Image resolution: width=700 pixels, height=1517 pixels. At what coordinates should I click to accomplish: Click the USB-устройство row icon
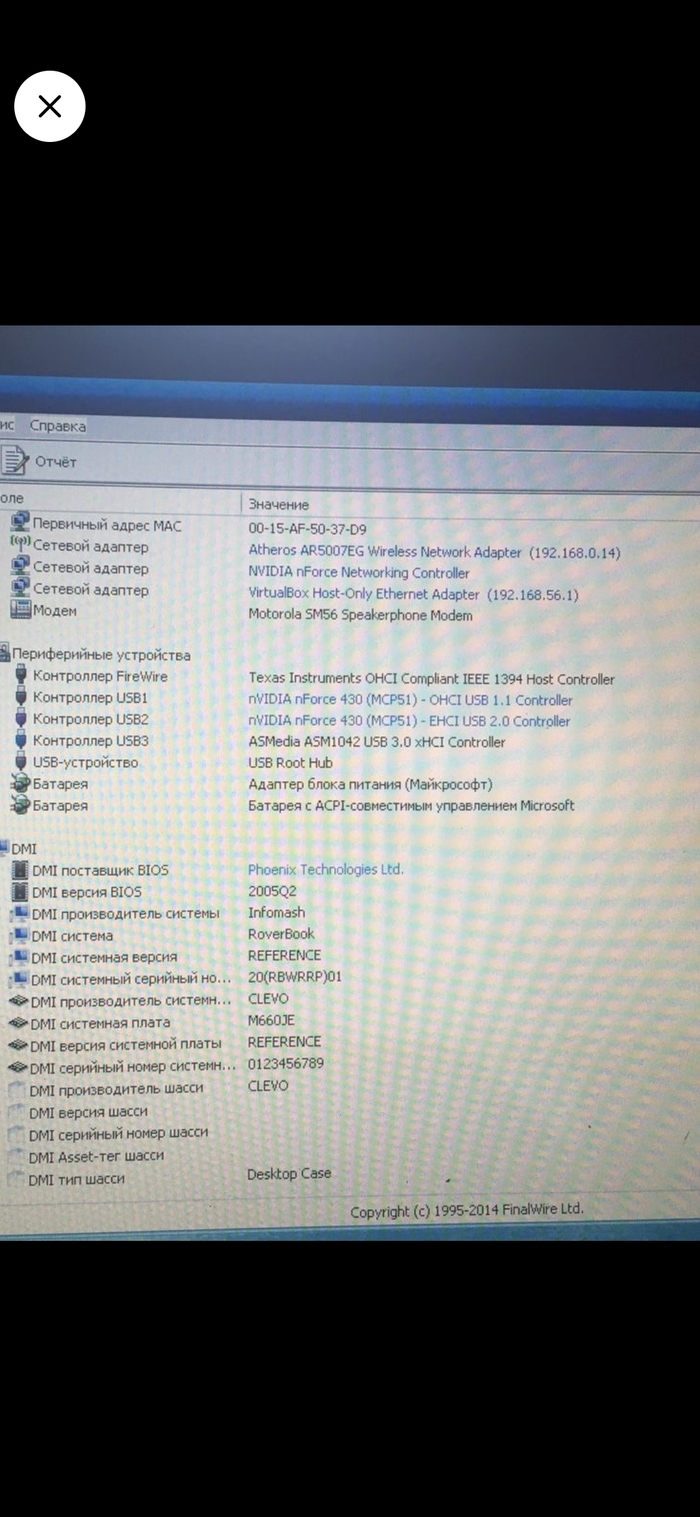click(21, 762)
